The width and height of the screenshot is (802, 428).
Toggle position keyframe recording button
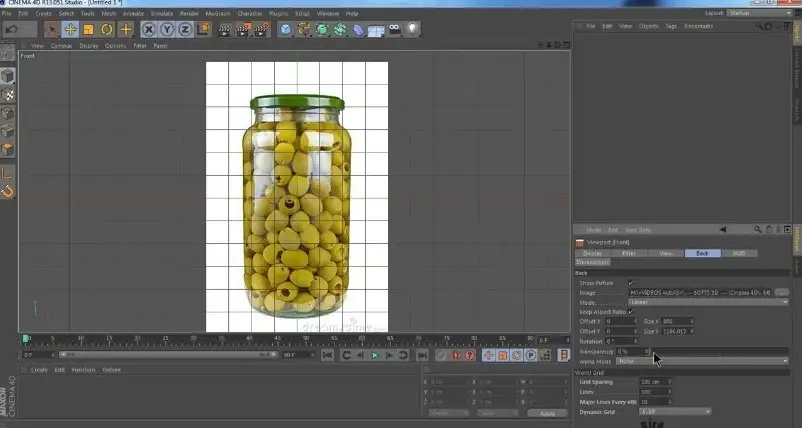(x=488, y=355)
